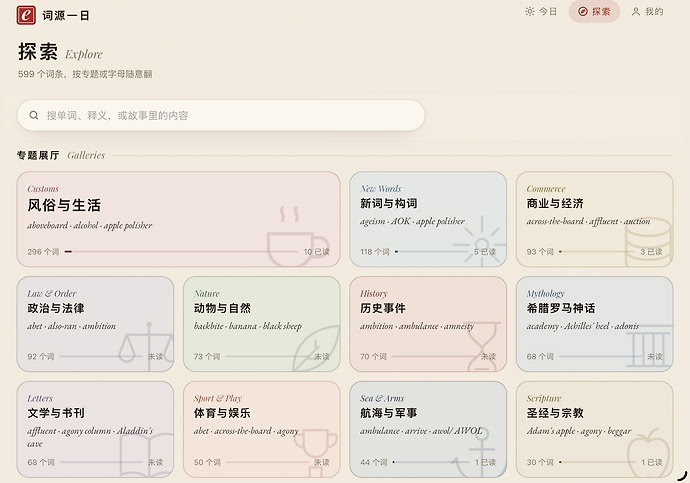This screenshot has width=690, height=483.
Task: Click 'backbite · banana · black sheep' sample words
Action: (248, 326)
